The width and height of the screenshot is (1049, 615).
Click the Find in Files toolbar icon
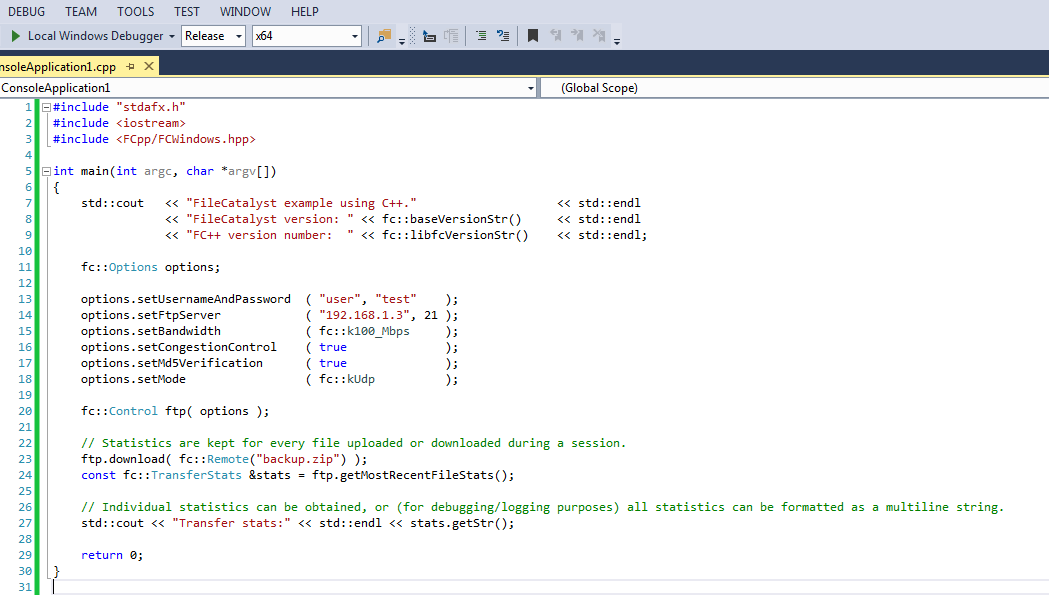tap(384, 36)
